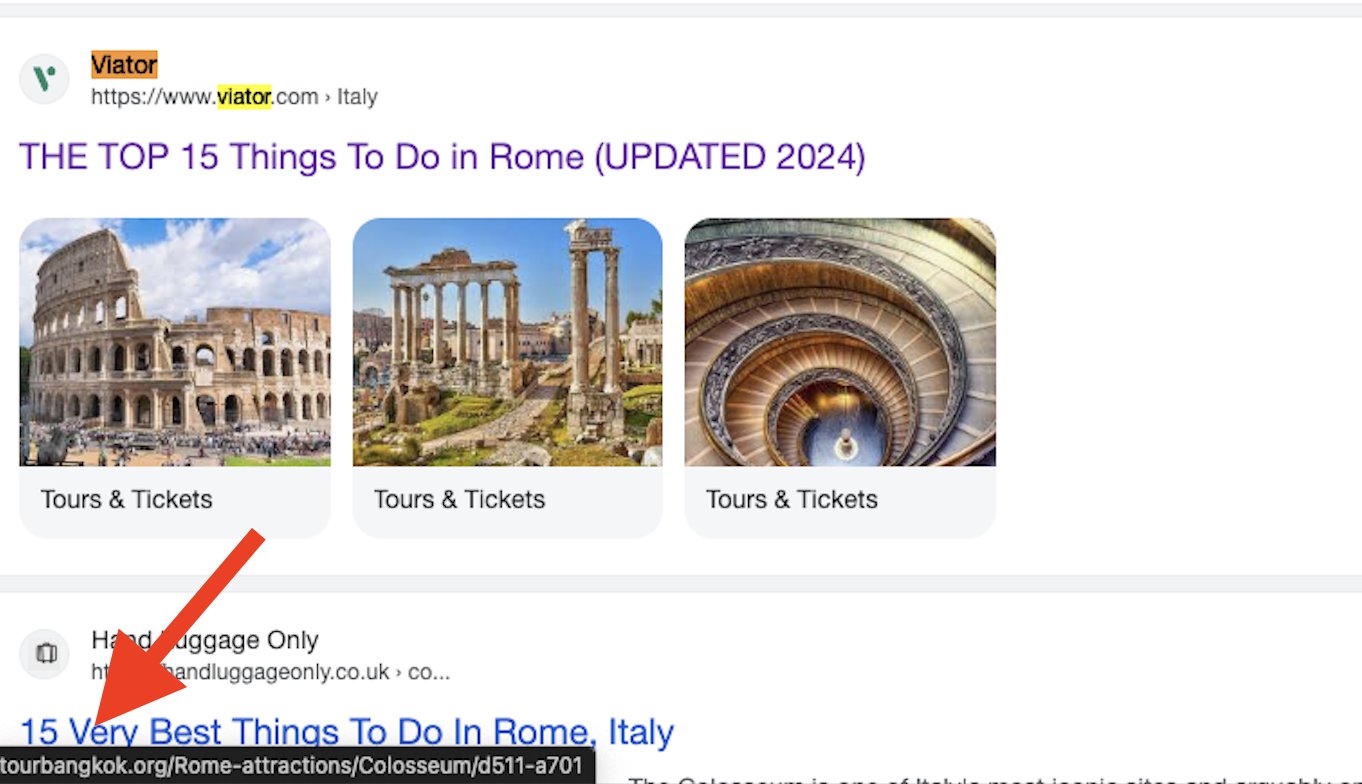
Task: Click the Italy breadcrumb after viator.com
Action: [x=357, y=97]
